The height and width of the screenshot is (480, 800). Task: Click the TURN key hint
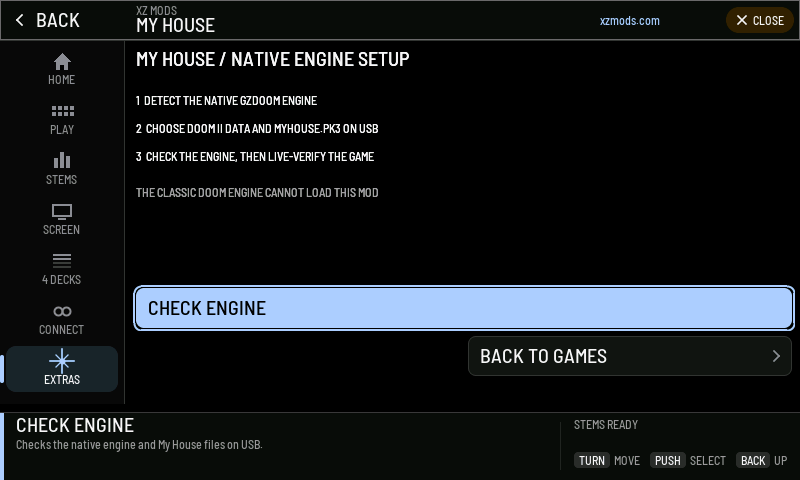click(x=592, y=461)
